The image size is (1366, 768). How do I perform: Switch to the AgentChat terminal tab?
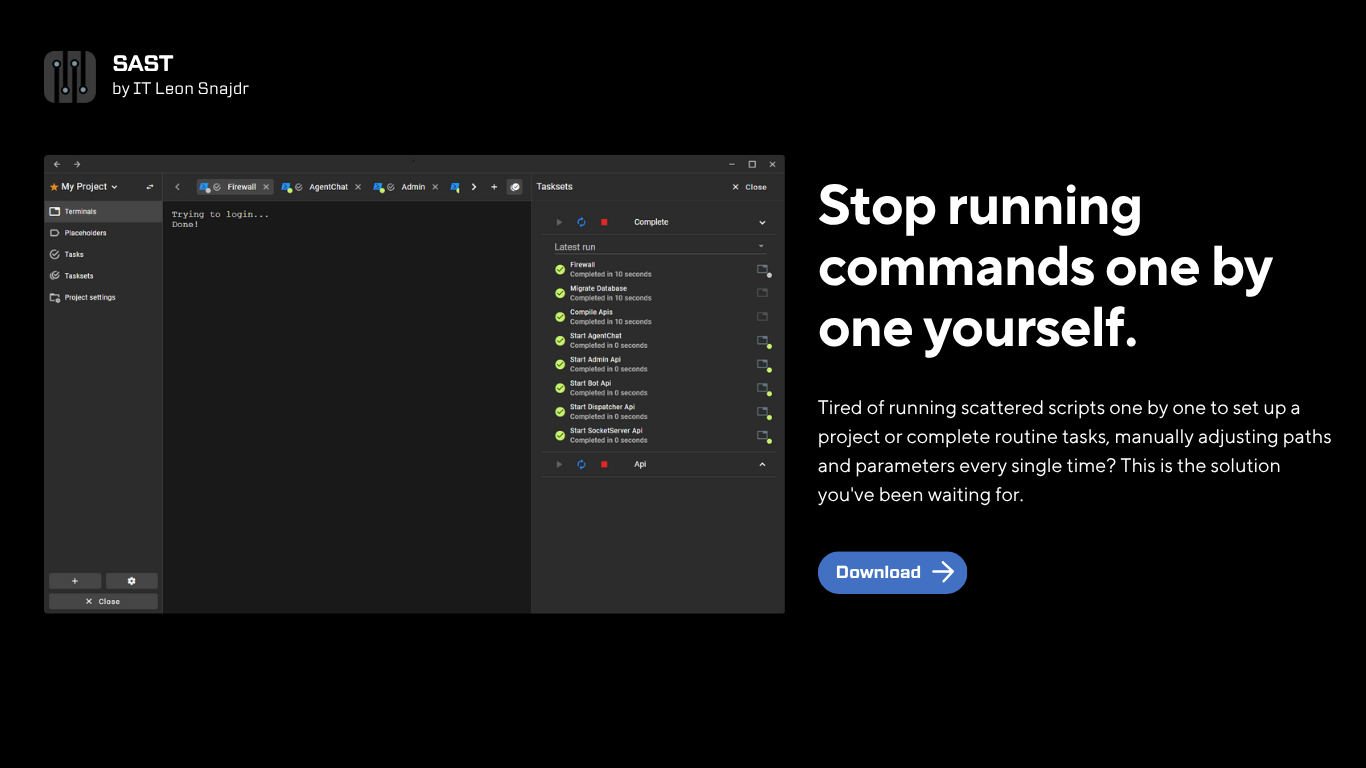click(x=328, y=187)
